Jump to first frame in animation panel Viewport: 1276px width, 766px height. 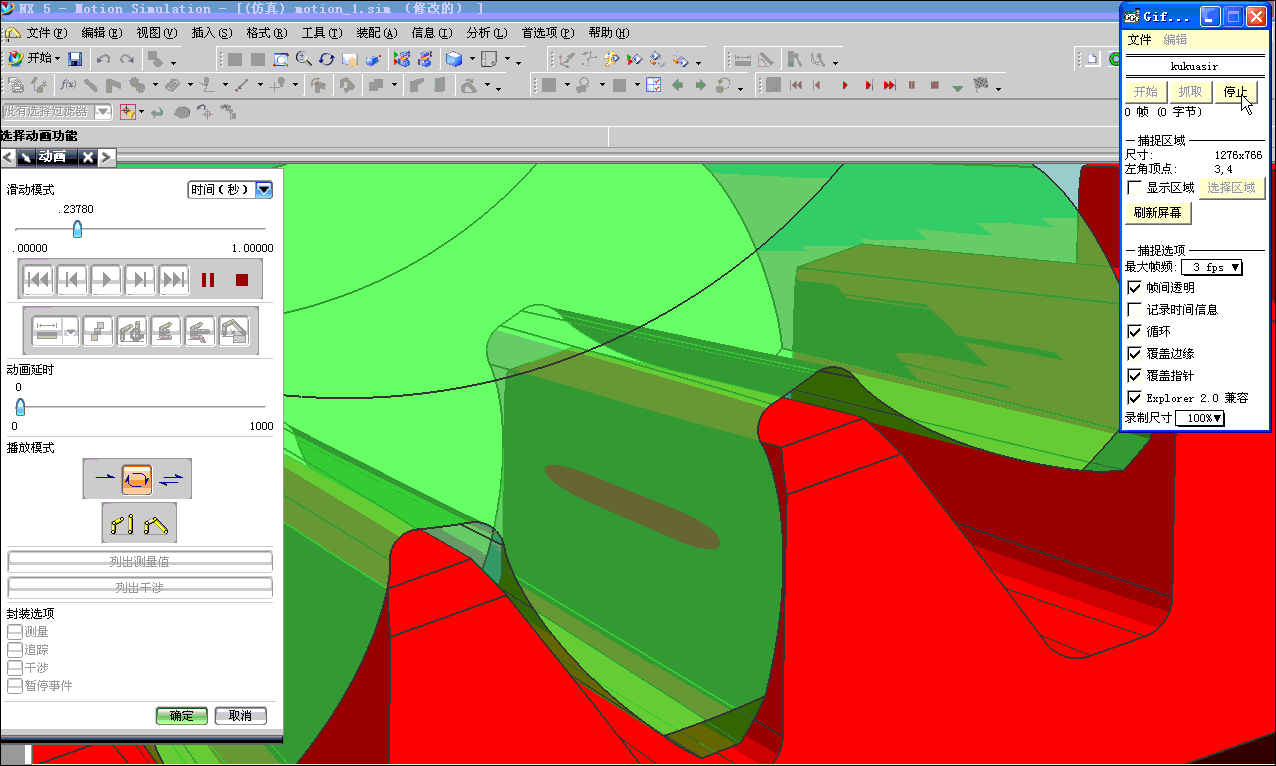[x=38, y=279]
